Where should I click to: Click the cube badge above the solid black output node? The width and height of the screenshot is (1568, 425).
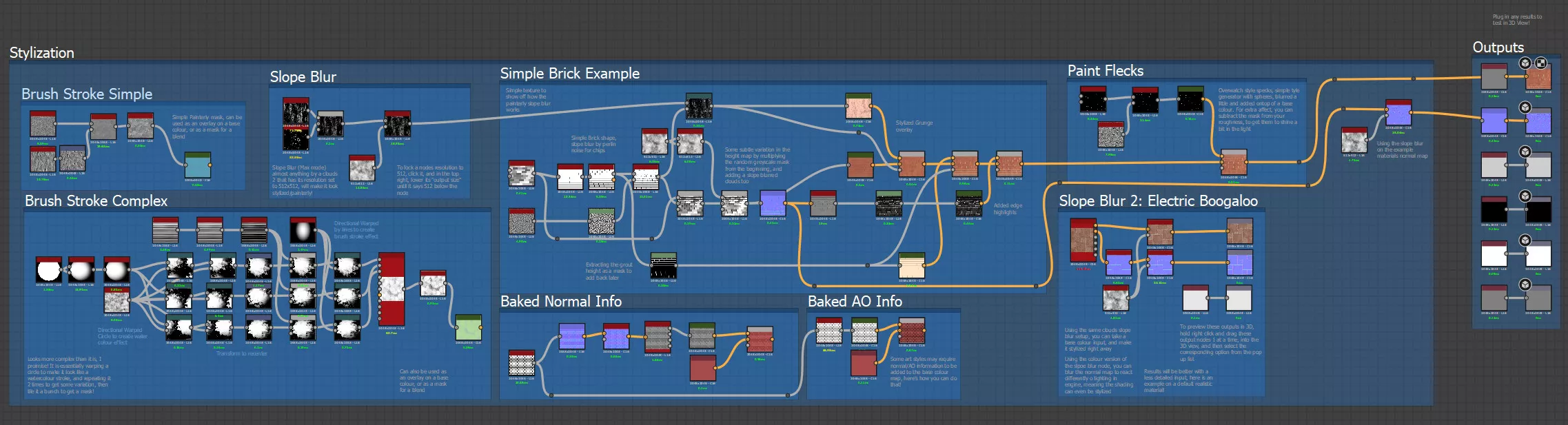pyautogui.click(x=1525, y=196)
